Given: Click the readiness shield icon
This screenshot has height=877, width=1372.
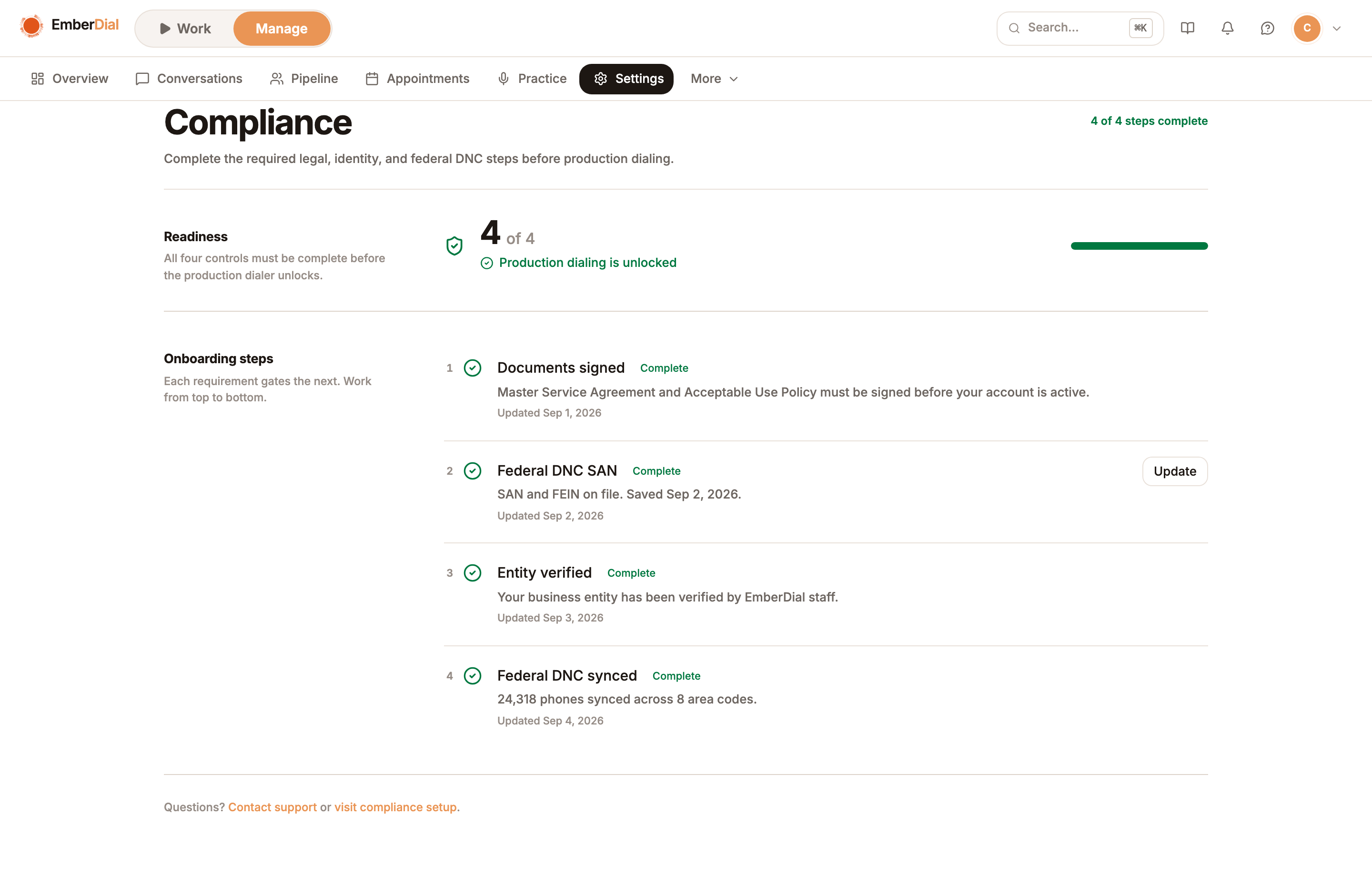Looking at the screenshot, I should point(454,246).
